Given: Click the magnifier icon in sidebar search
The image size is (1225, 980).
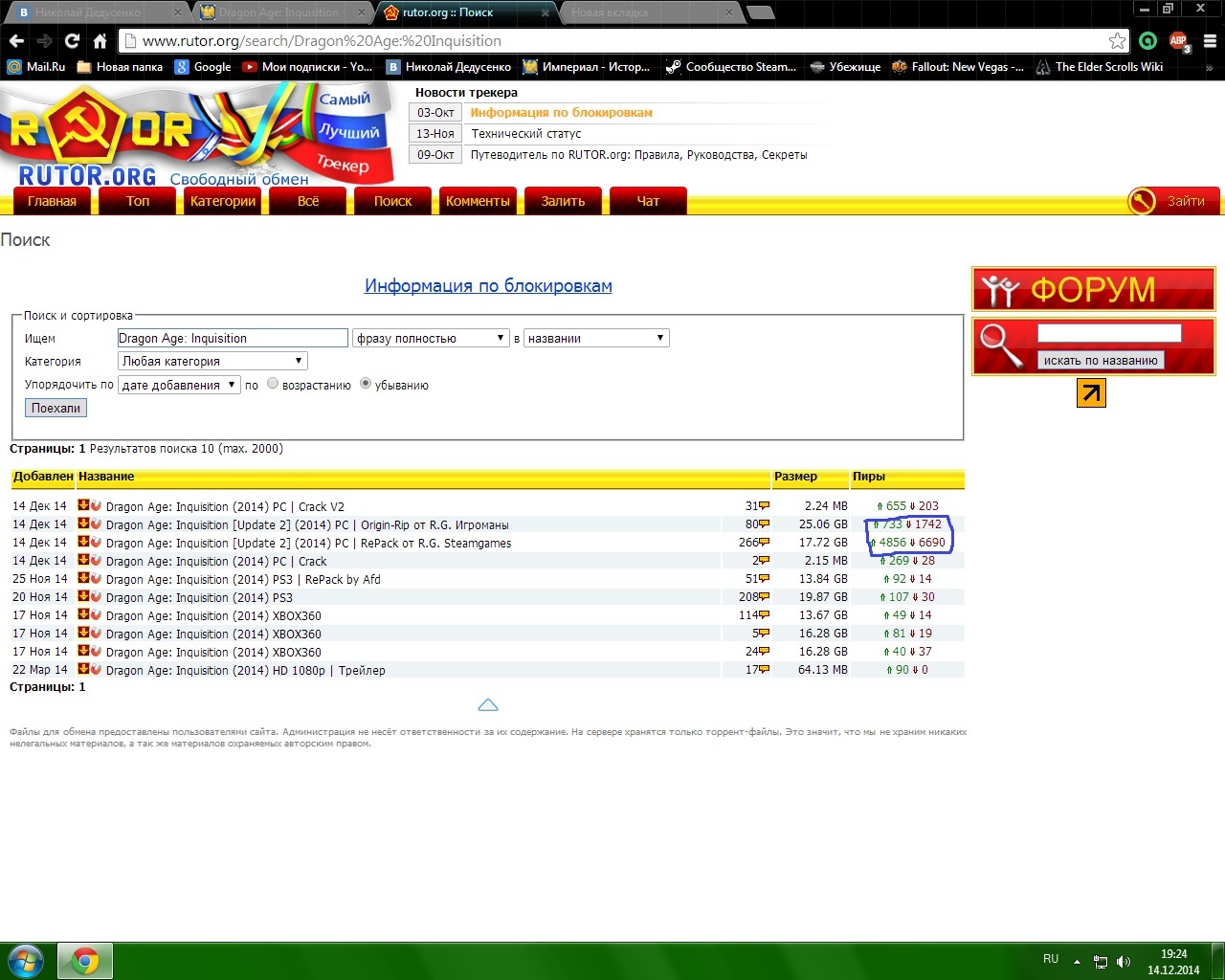Looking at the screenshot, I should click(x=1002, y=345).
